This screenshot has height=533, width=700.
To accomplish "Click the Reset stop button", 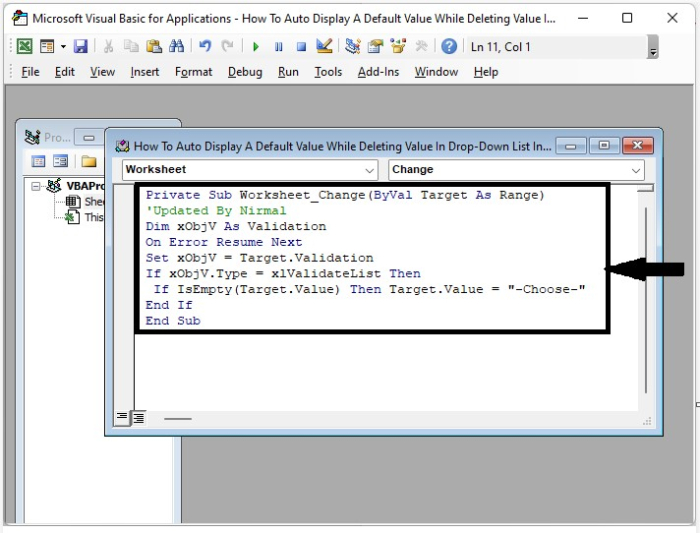I will (x=301, y=46).
